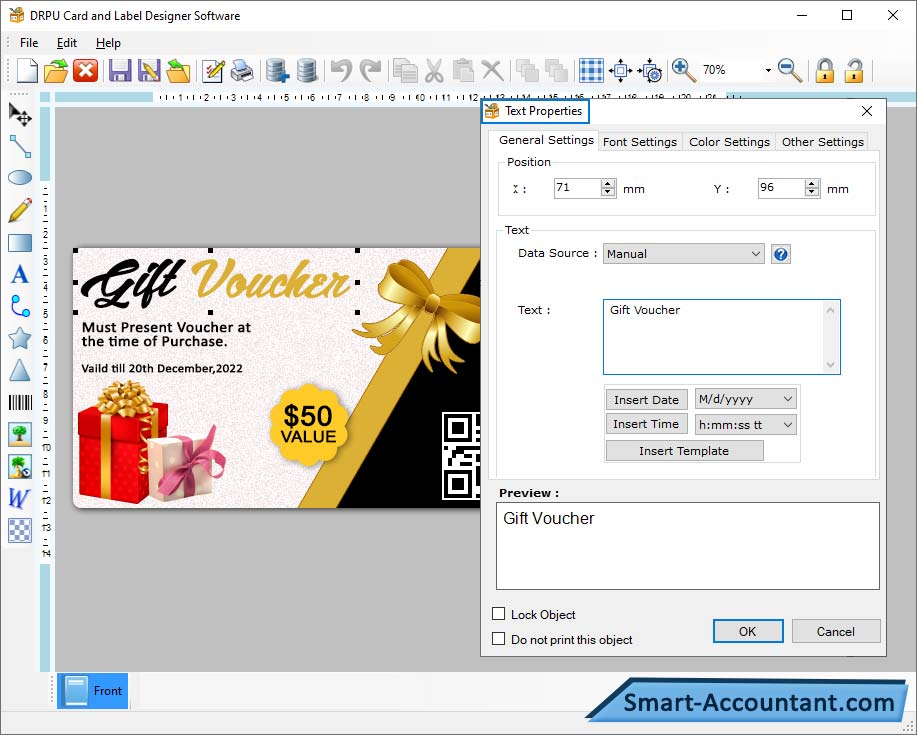Open the Help menu
Screen dimensions: 917x735
click(x=108, y=43)
